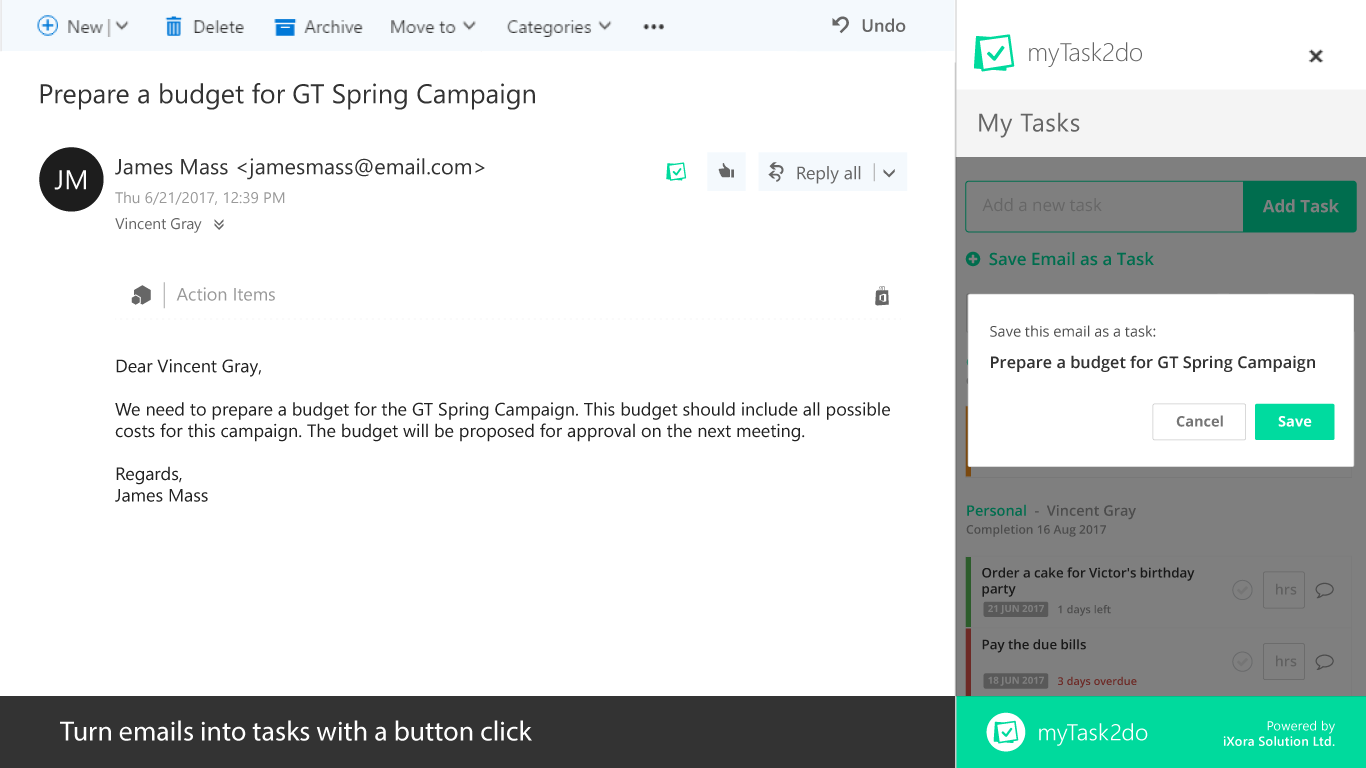Cancel saving the email as task
Image resolution: width=1366 pixels, height=768 pixels.
[x=1199, y=422]
